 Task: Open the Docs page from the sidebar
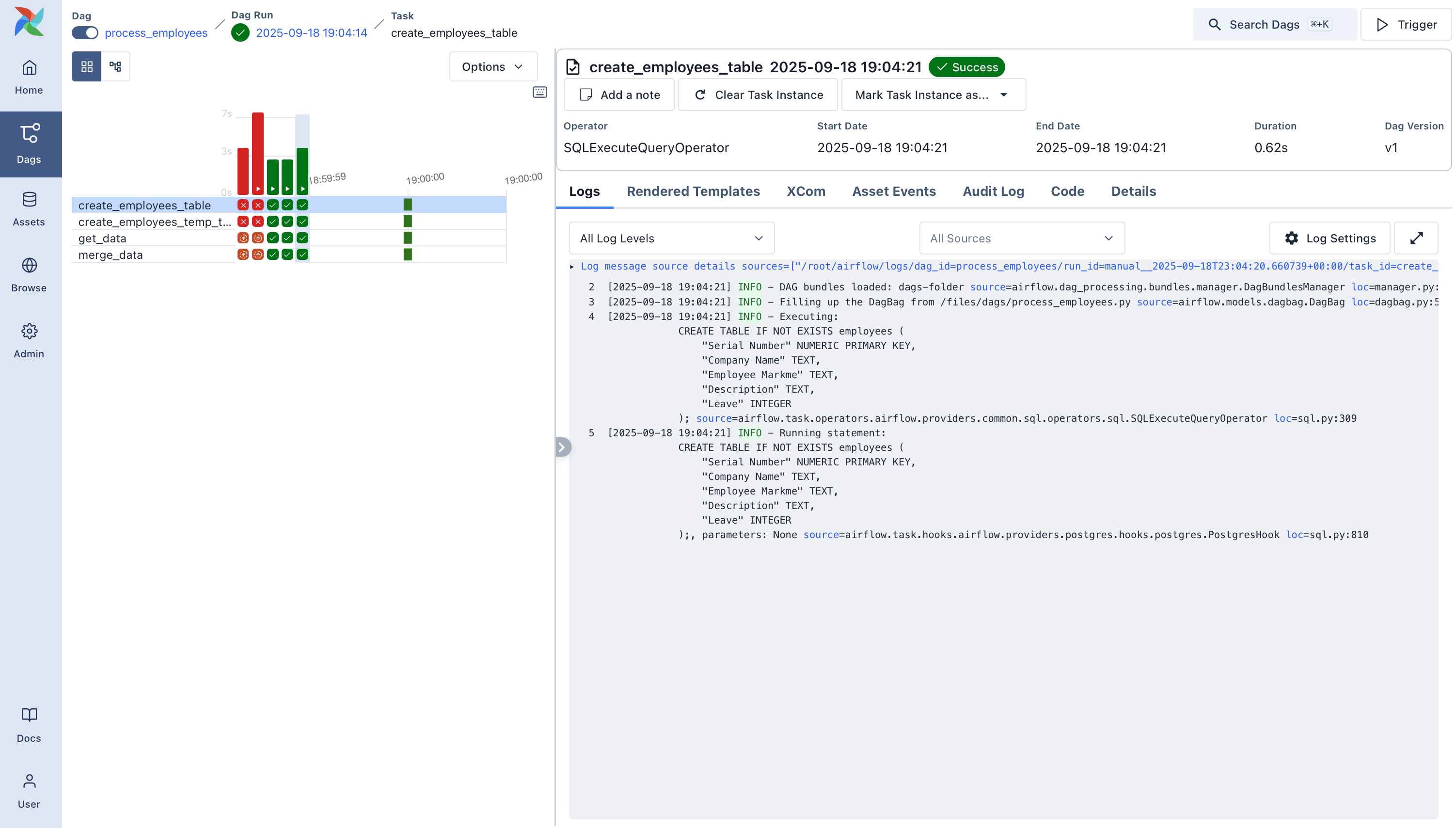[29, 723]
